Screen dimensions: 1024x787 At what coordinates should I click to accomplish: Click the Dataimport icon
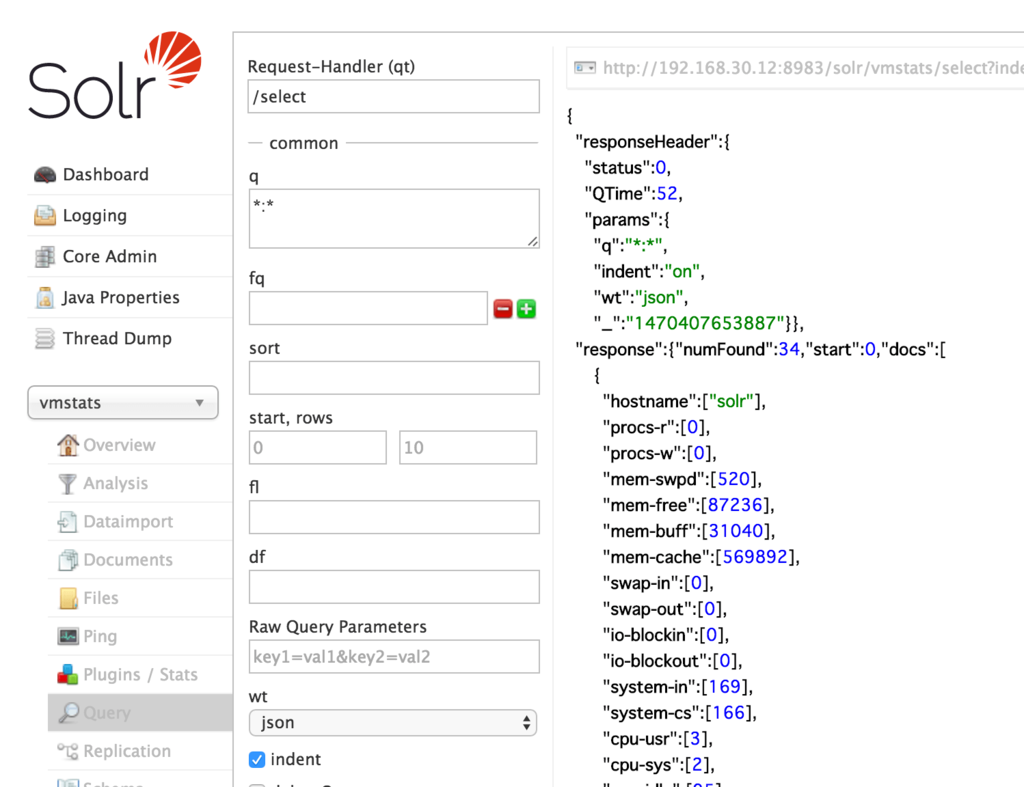pyautogui.click(x=67, y=521)
